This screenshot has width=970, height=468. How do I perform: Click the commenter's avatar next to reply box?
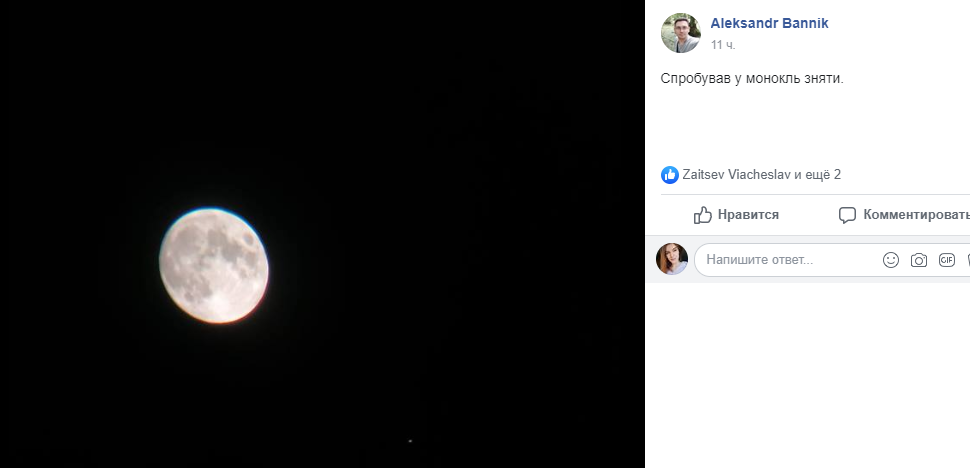pos(672,259)
